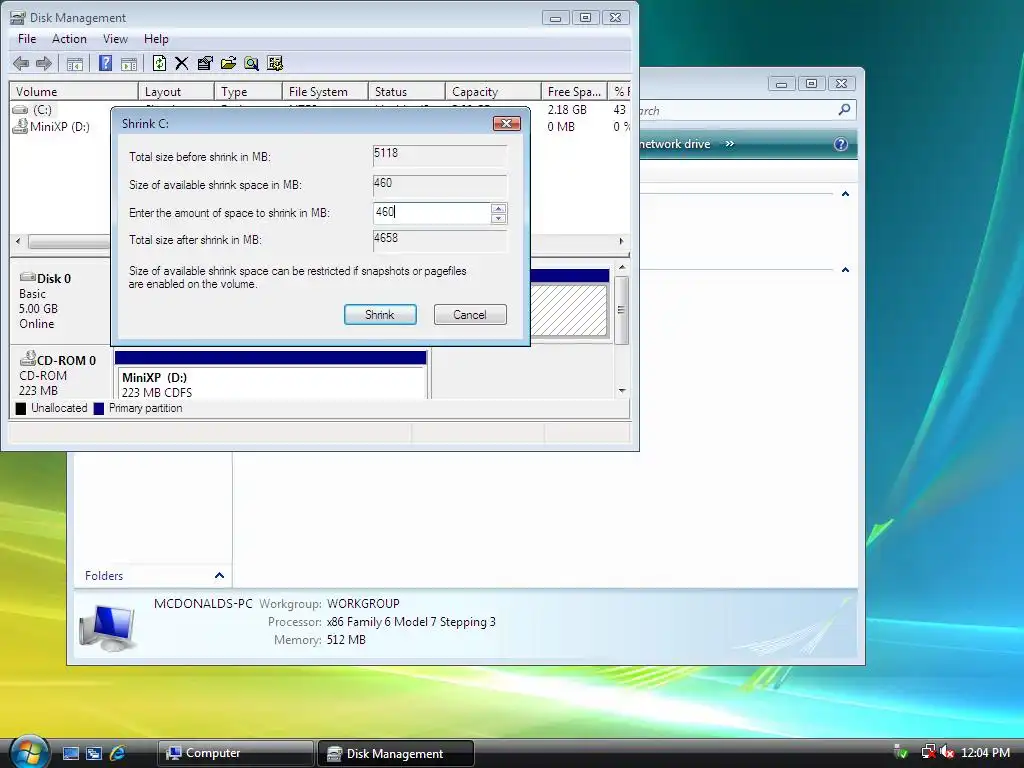
Task: Open the View menu
Action: click(115, 39)
